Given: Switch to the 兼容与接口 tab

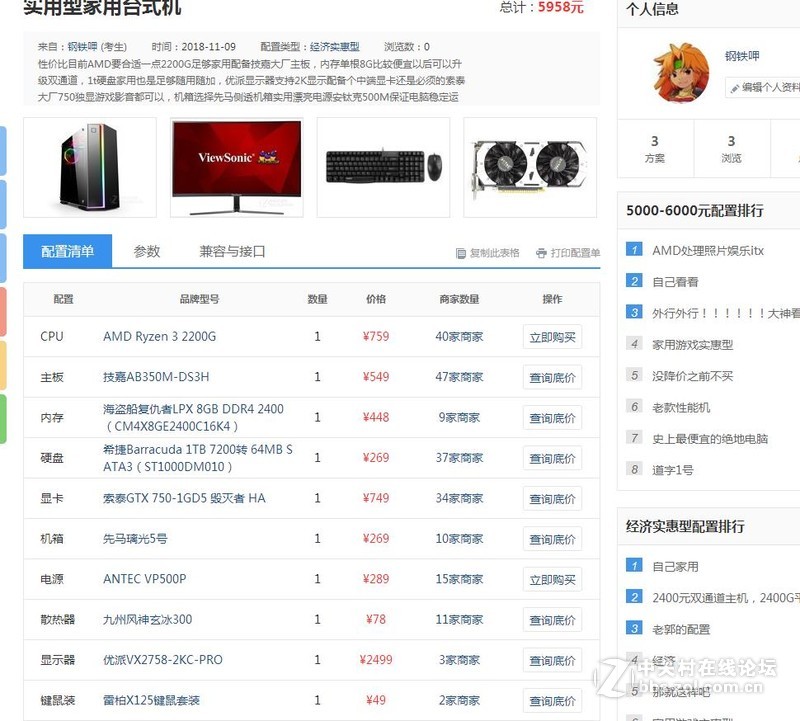Looking at the screenshot, I should 232,251.
